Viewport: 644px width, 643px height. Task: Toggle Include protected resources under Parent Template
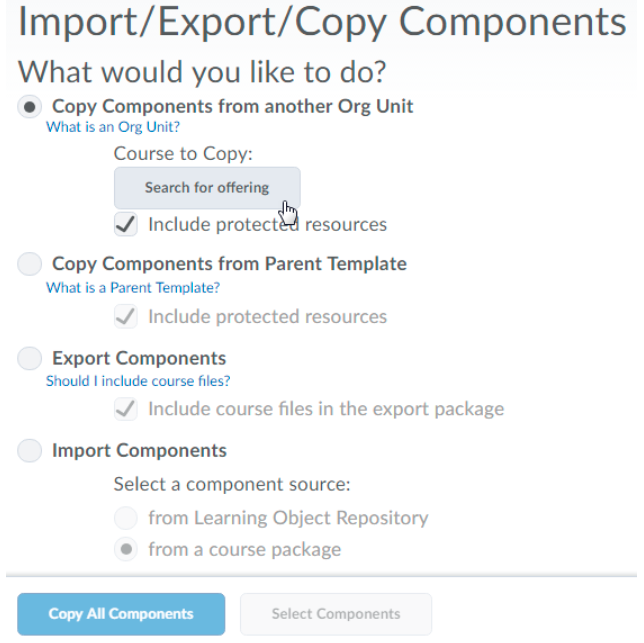click(x=126, y=317)
